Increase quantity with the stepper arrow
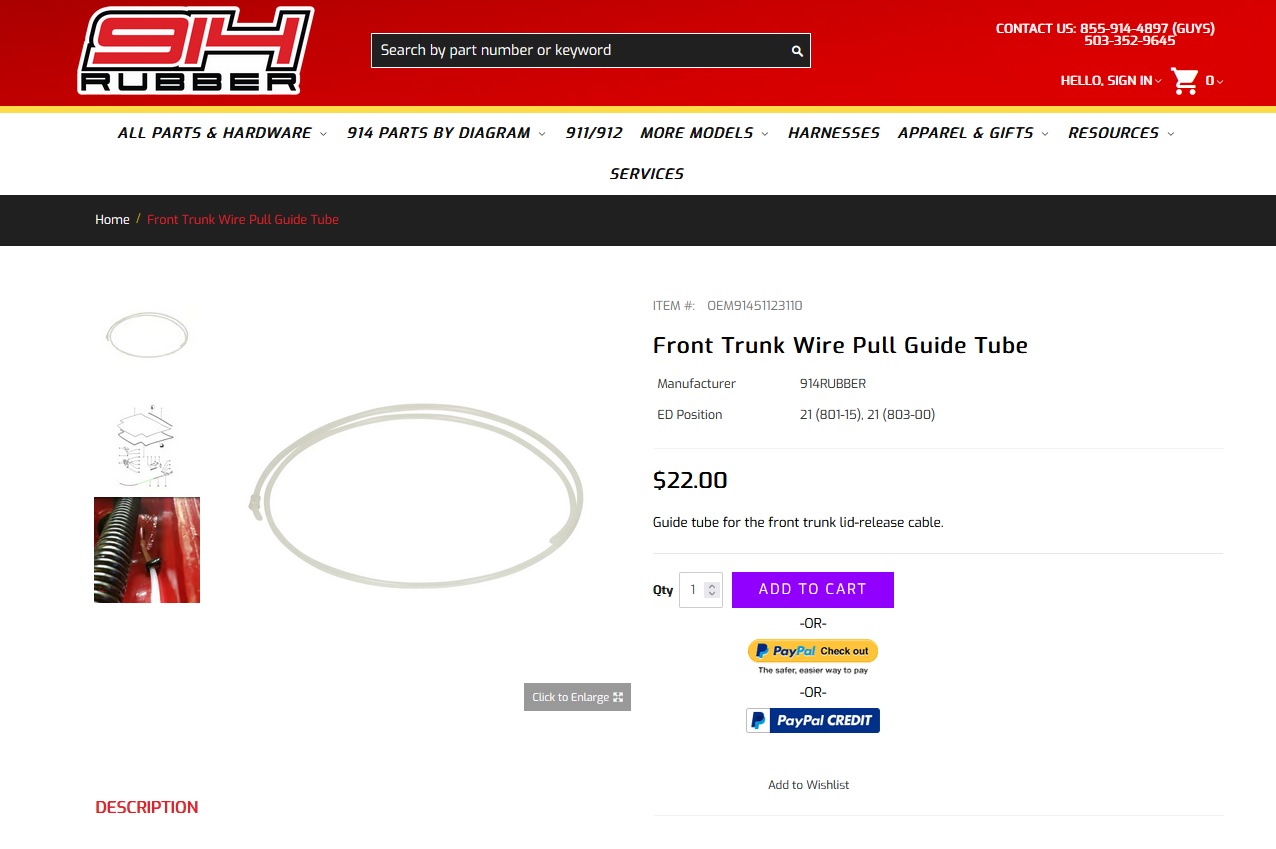This screenshot has height=849, width=1276. point(712,585)
